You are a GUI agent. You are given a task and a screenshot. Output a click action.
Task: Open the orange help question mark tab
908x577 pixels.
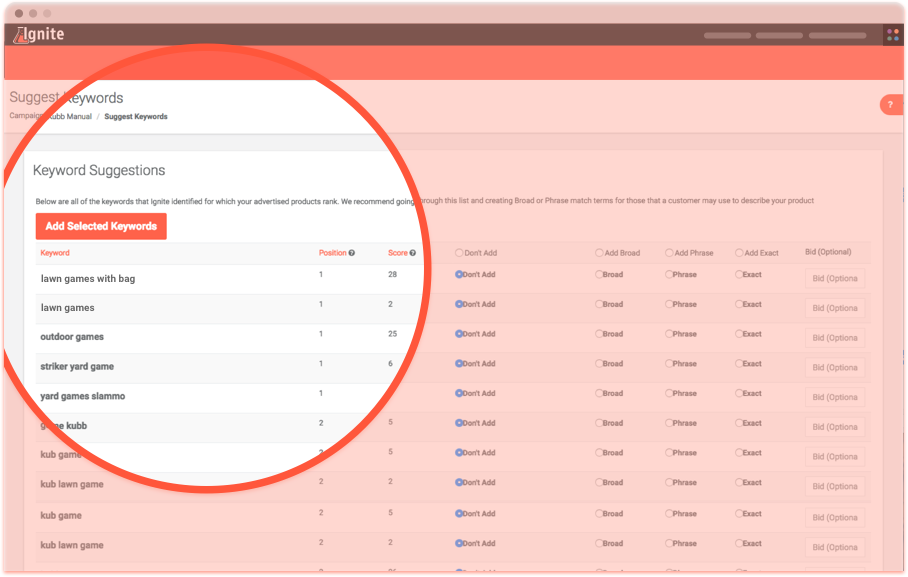click(891, 105)
